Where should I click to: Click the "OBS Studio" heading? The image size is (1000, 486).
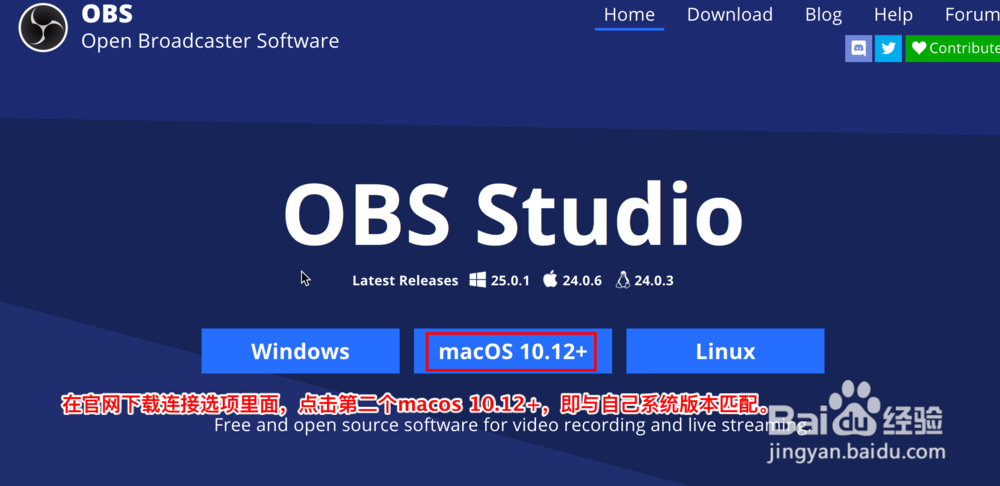513,214
